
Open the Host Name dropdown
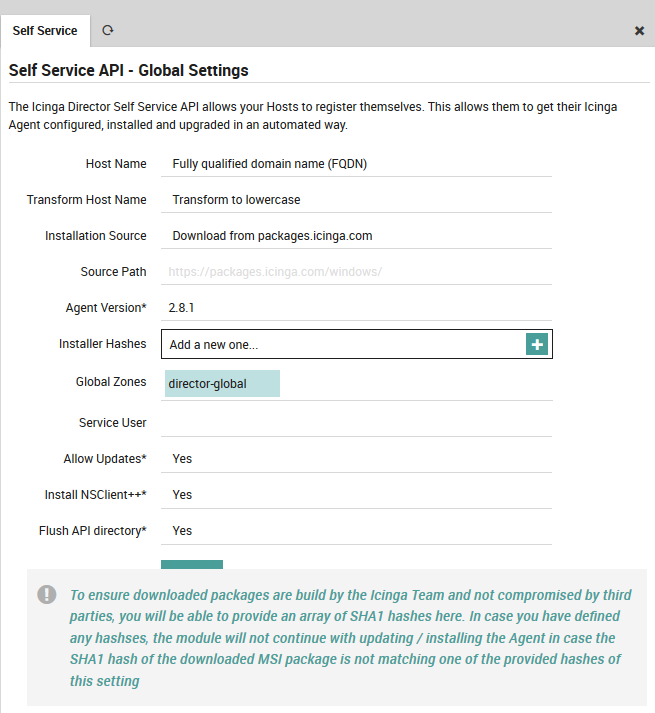point(356,164)
